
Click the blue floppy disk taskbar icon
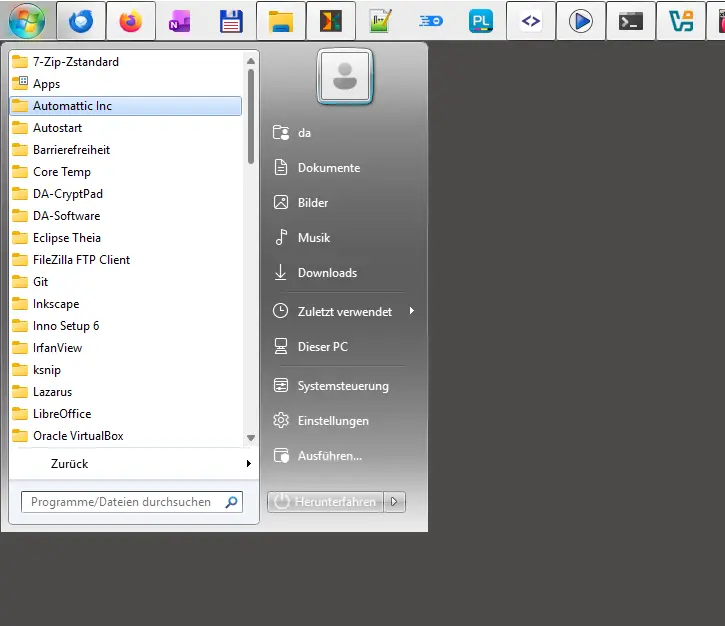coord(231,21)
